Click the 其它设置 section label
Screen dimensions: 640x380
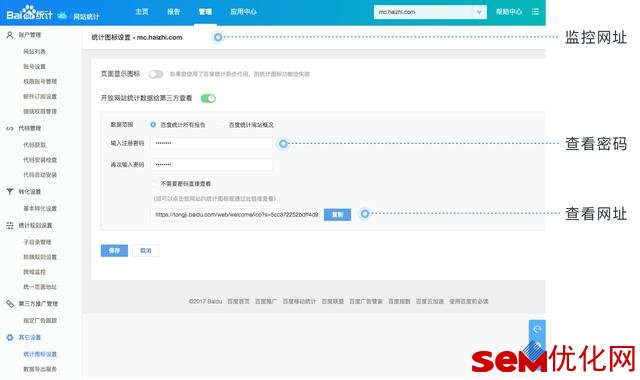click(x=30, y=338)
